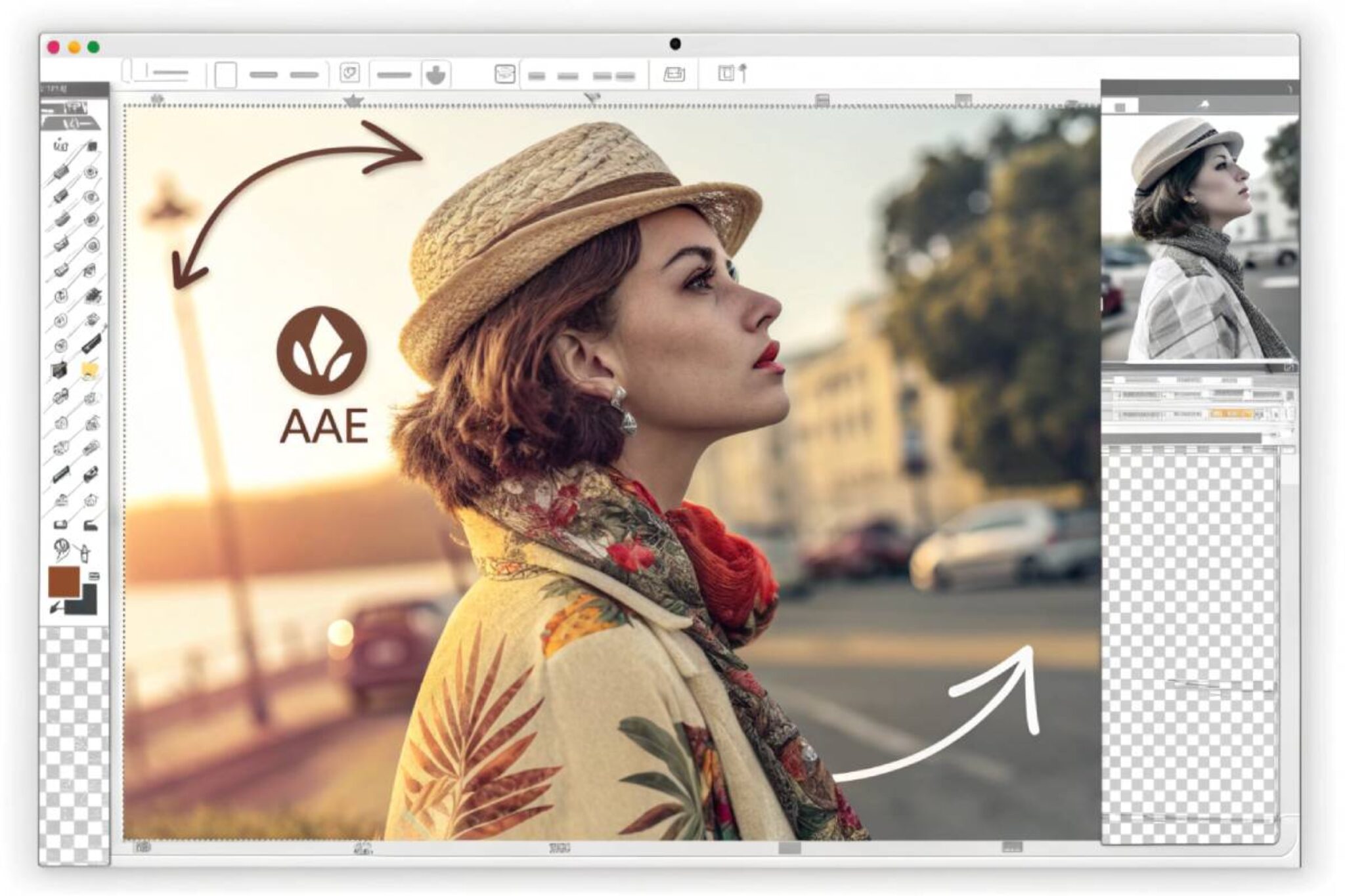Click the top-left tool in the toolbox
Screen dimensions: 1345x896
60,145
